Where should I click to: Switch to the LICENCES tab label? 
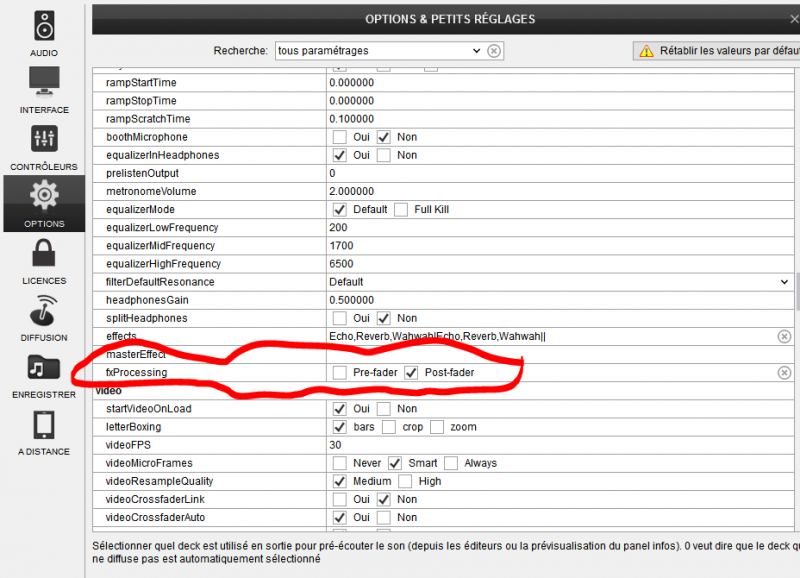(x=44, y=281)
